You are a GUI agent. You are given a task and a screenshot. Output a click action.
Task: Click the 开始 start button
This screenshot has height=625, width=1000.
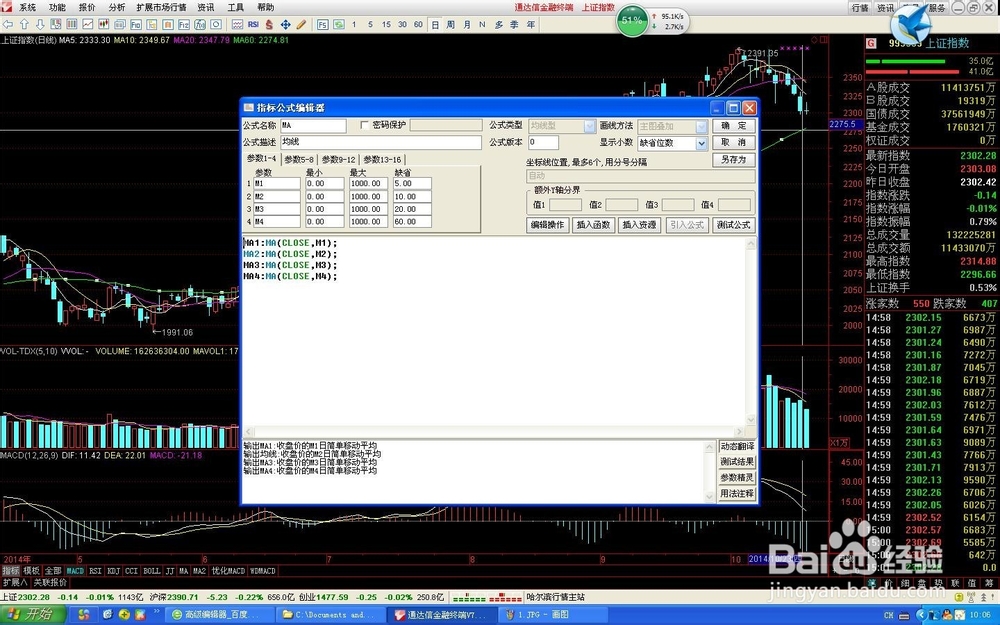33,615
